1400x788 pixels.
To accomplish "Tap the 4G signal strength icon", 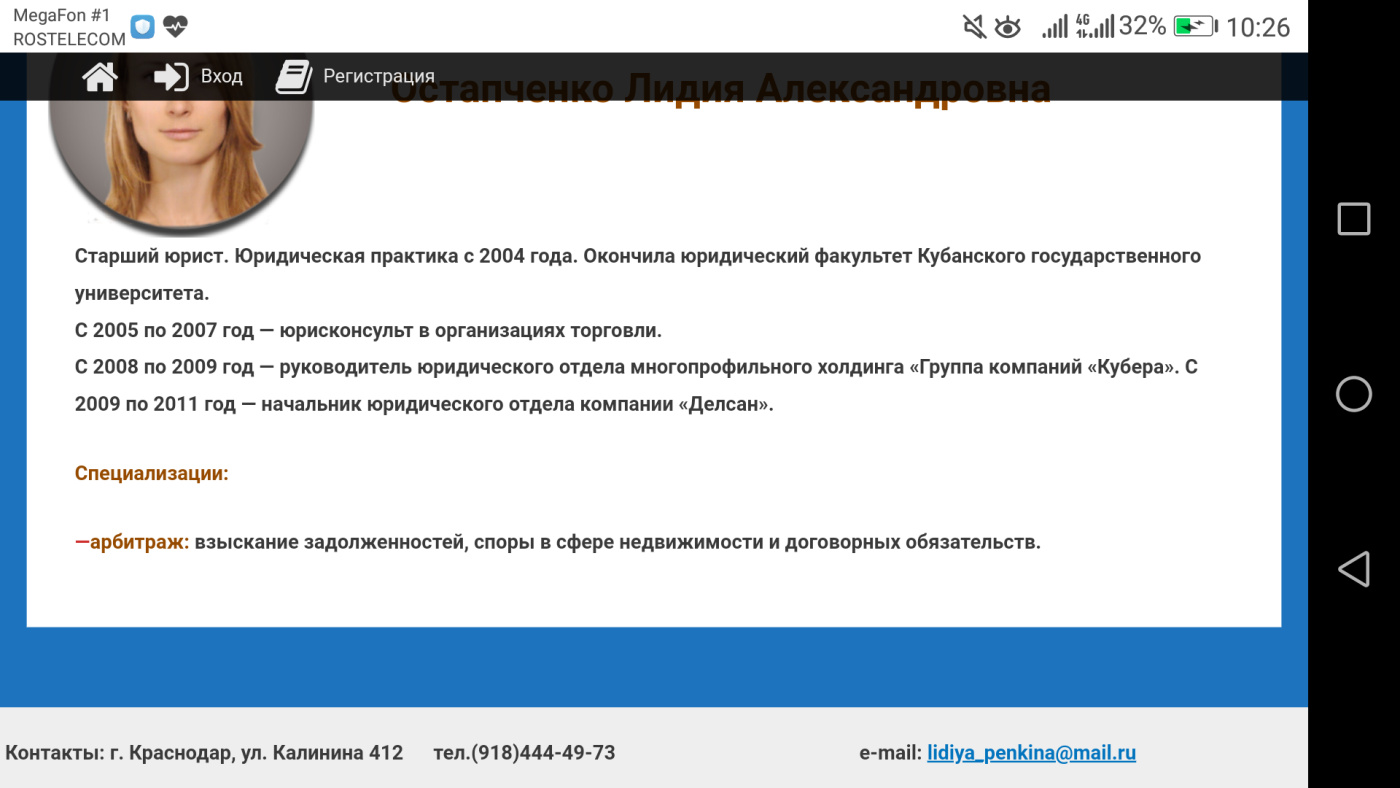I will pyautogui.click(x=1095, y=26).
